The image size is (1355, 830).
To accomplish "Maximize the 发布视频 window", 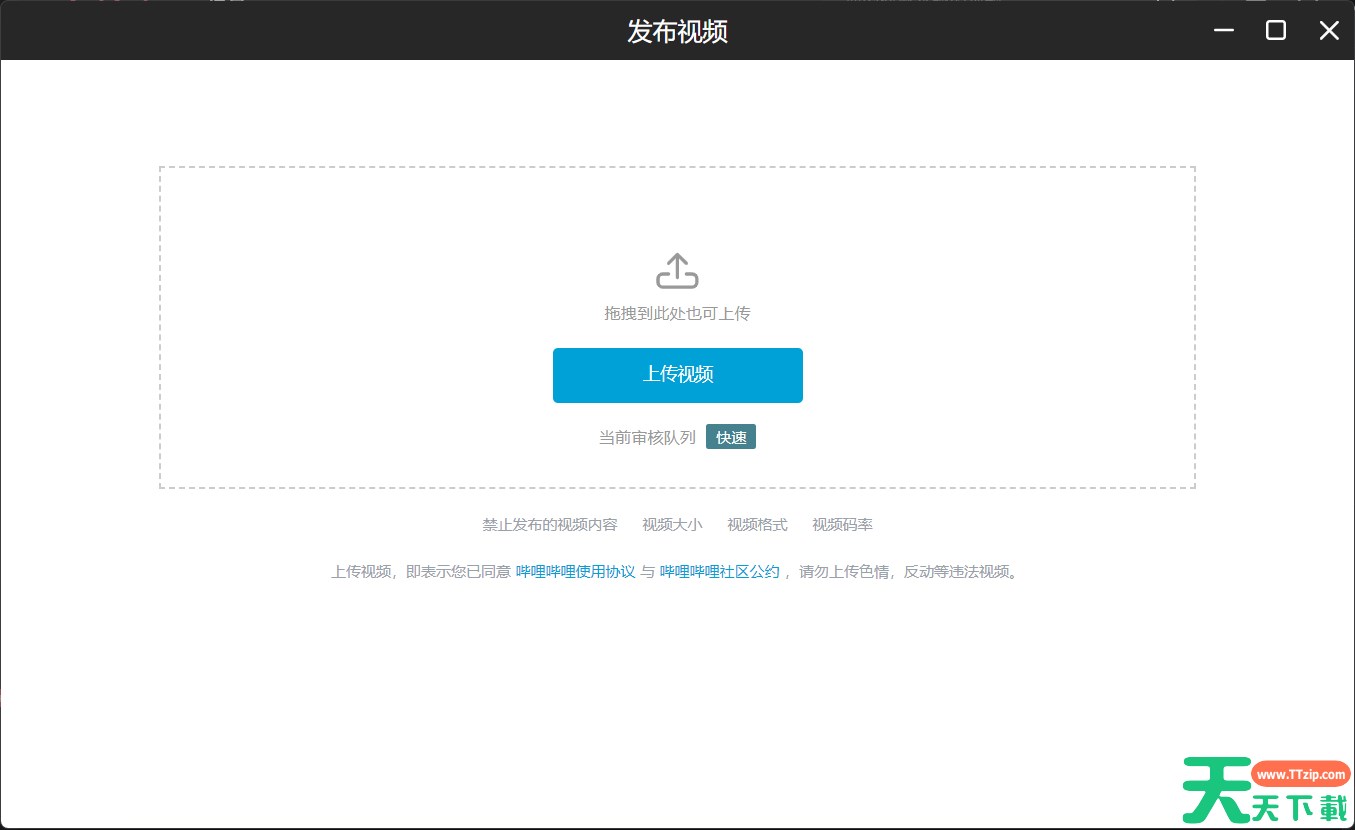I will tap(1275, 31).
